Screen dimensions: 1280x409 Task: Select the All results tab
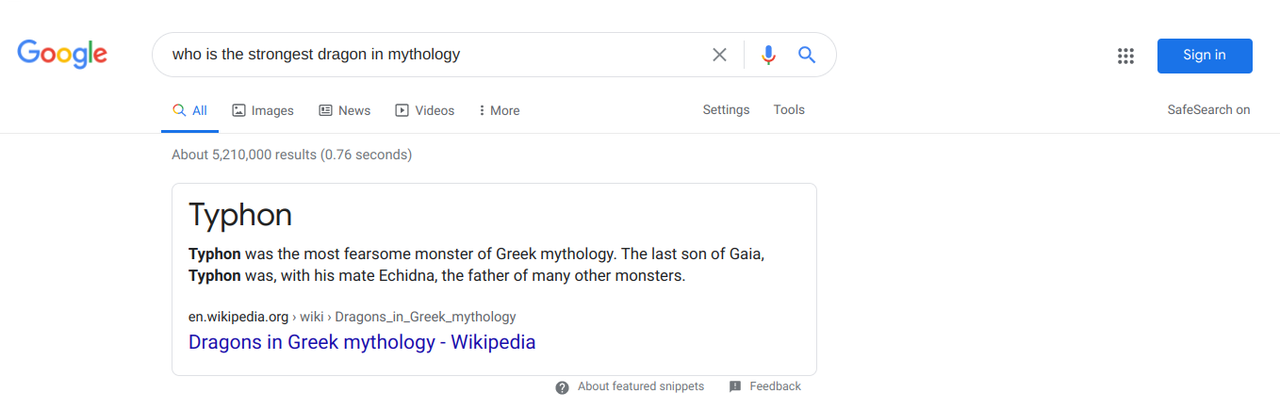point(190,111)
